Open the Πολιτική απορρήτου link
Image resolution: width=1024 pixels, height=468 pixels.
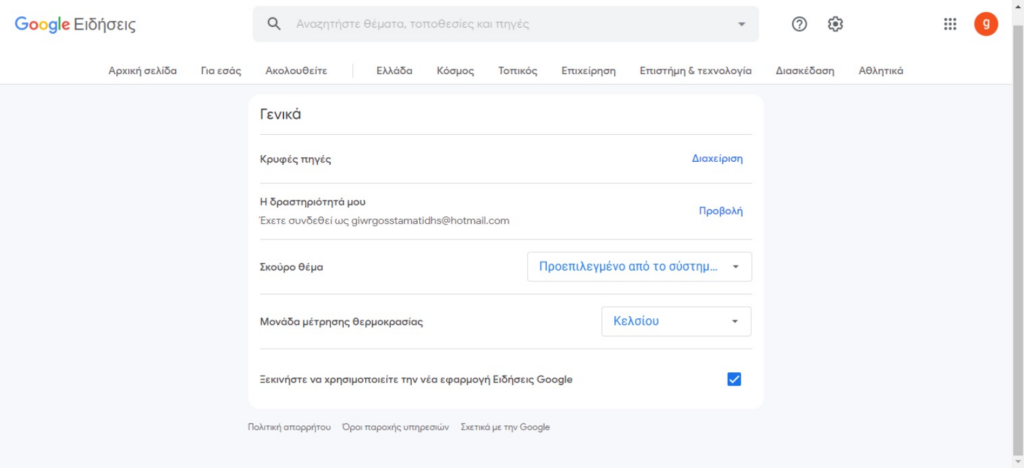coord(289,428)
